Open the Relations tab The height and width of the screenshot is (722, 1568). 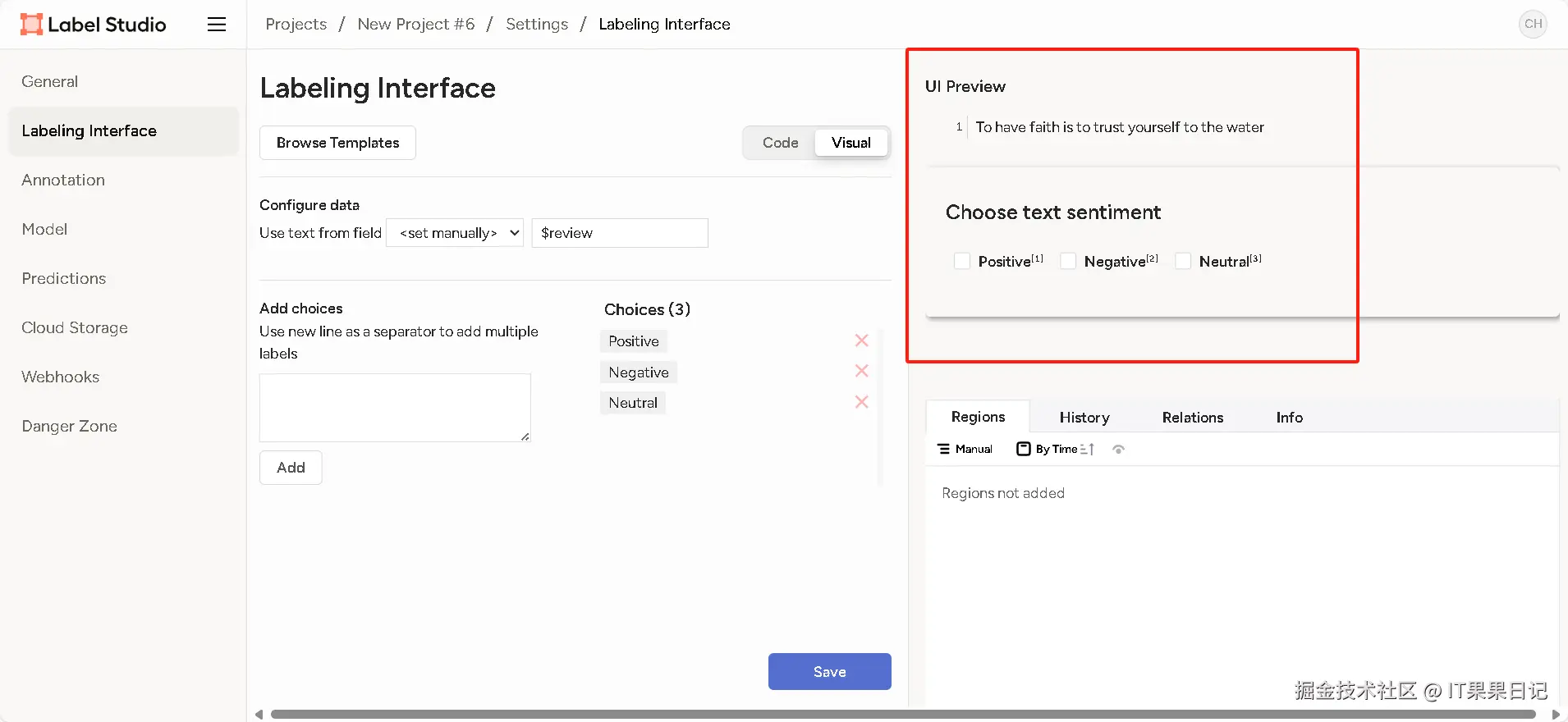coord(1192,418)
